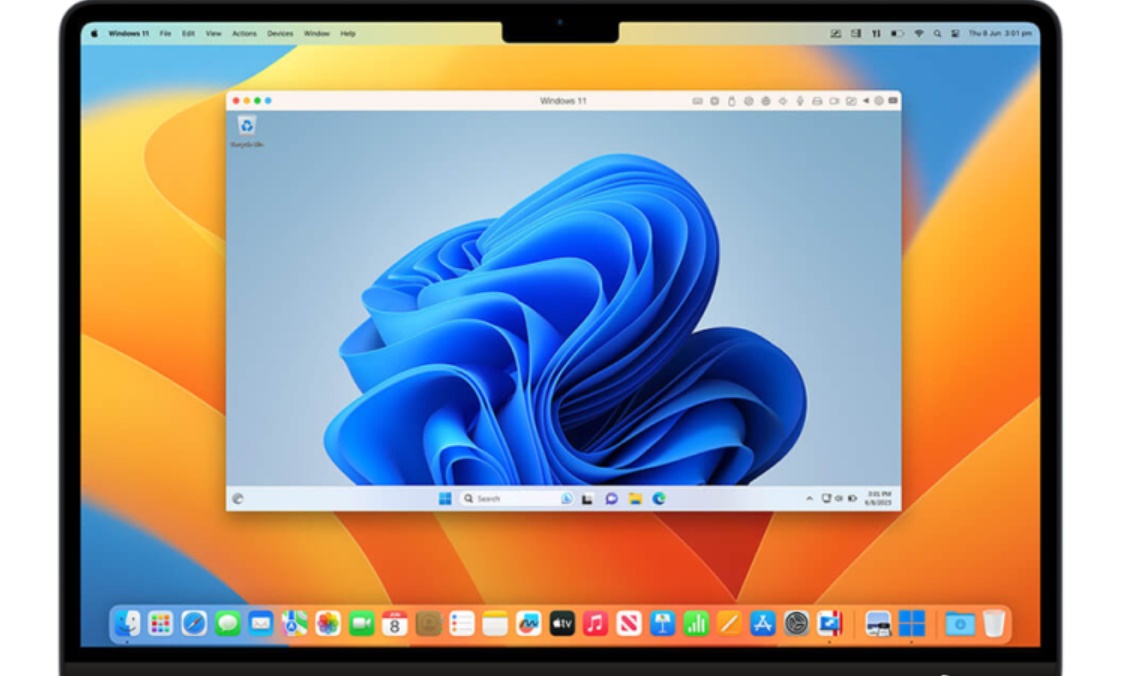This screenshot has height=676, width=1146.
Task: Click the Windows volume icon in system tray
Action: pyautogui.click(x=839, y=498)
